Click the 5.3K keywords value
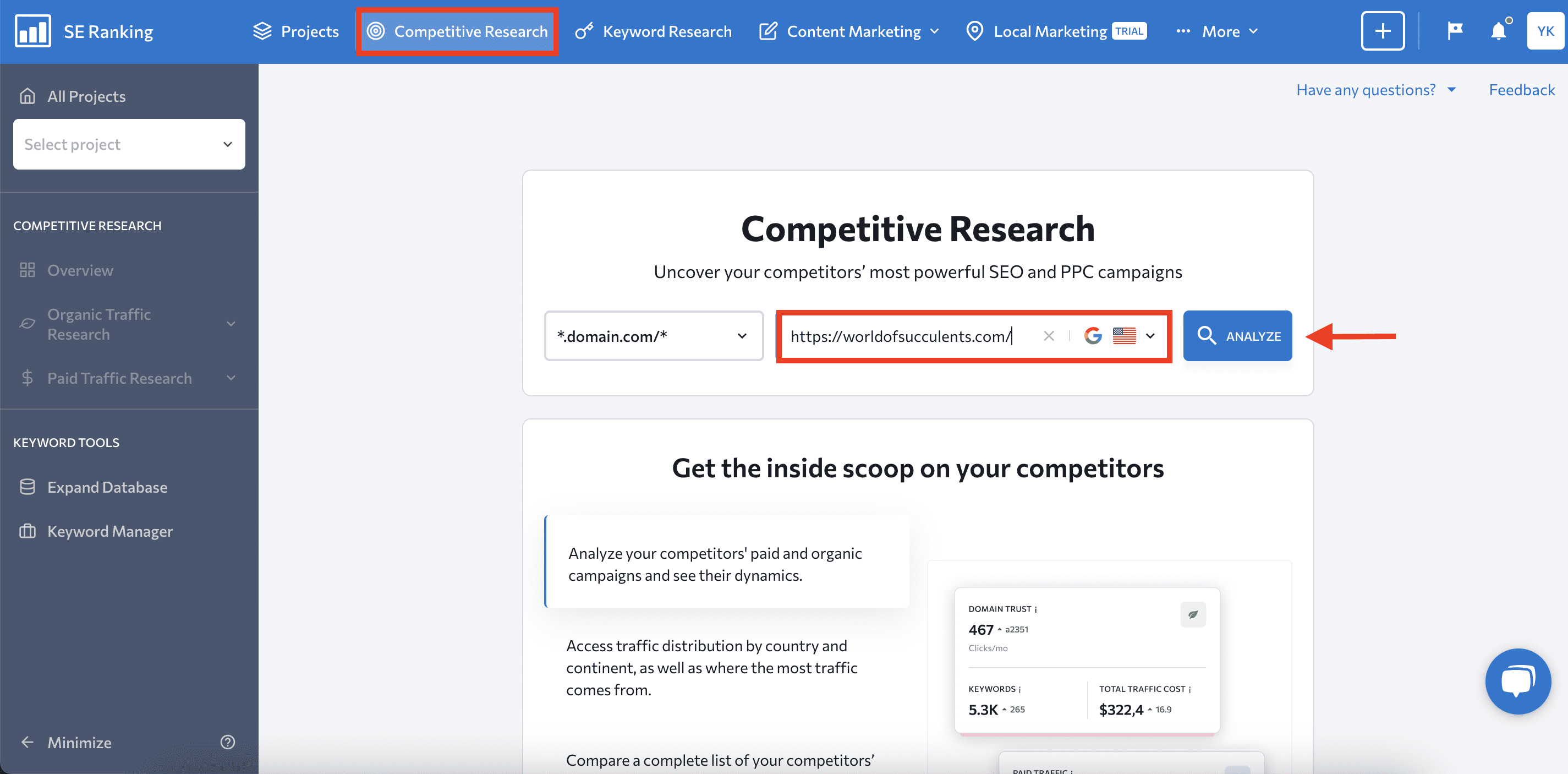Screen dimensions: 1568x774 tap(983, 710)
